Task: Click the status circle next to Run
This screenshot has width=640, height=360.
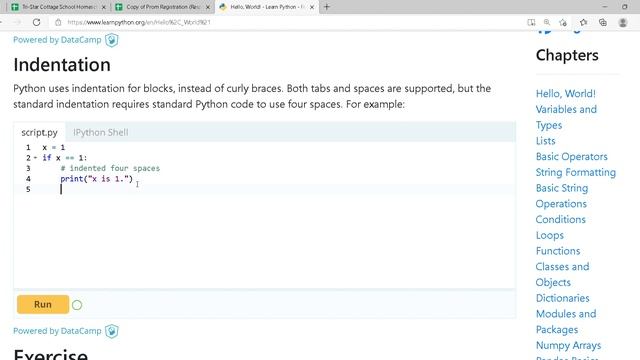Action: 77,305
